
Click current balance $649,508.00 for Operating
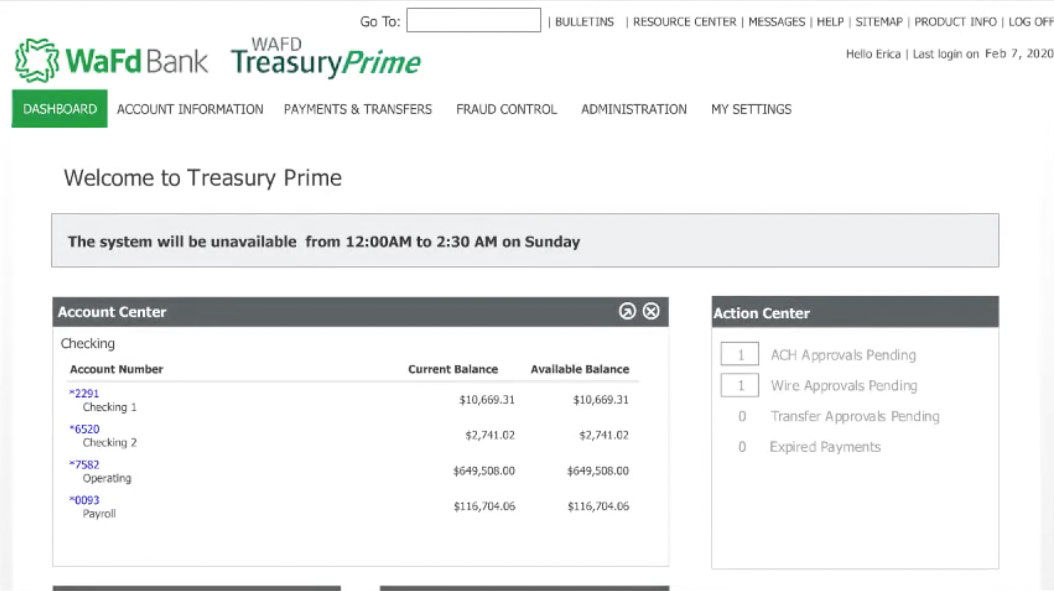(484, 471)
